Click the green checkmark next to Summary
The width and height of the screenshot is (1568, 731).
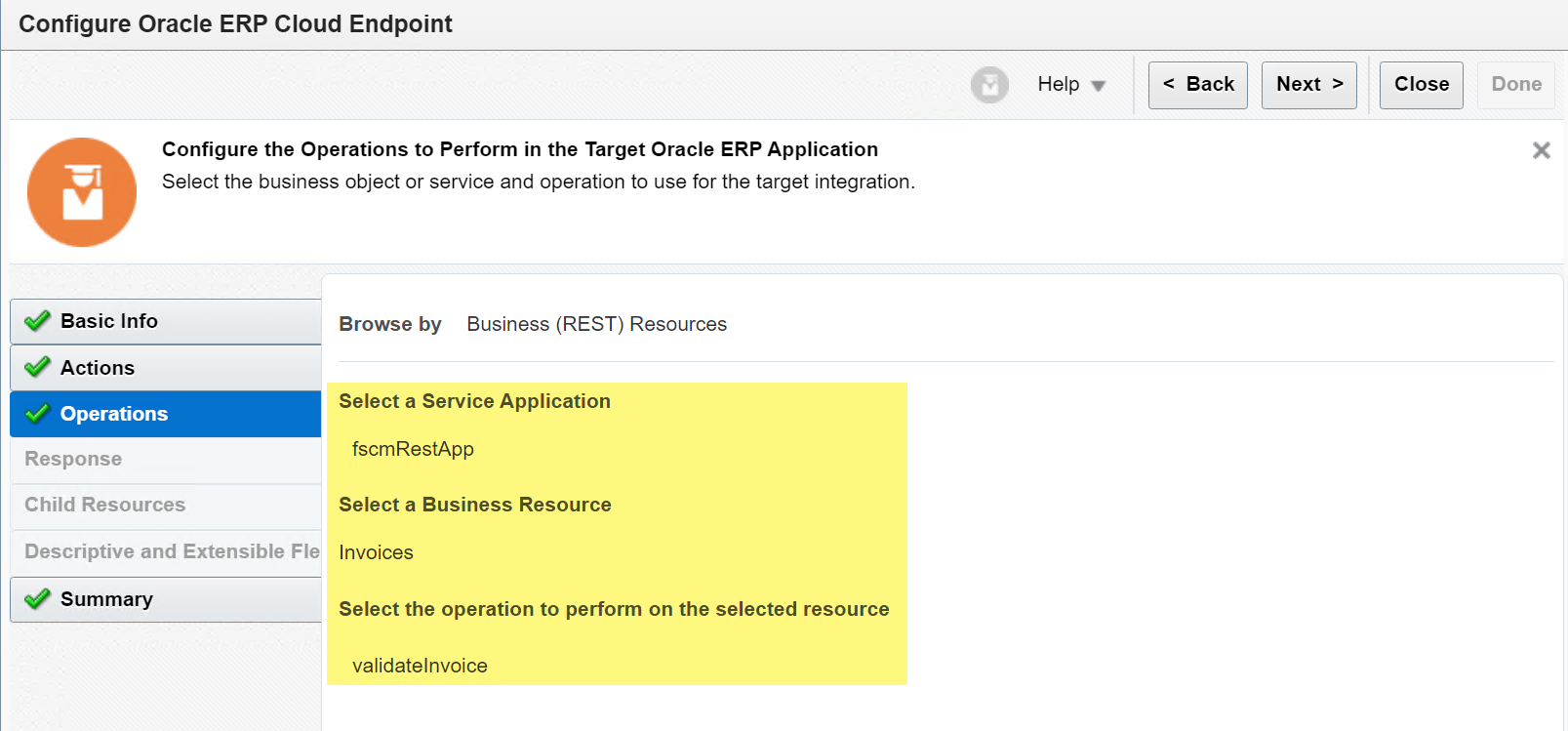(37, 599)
